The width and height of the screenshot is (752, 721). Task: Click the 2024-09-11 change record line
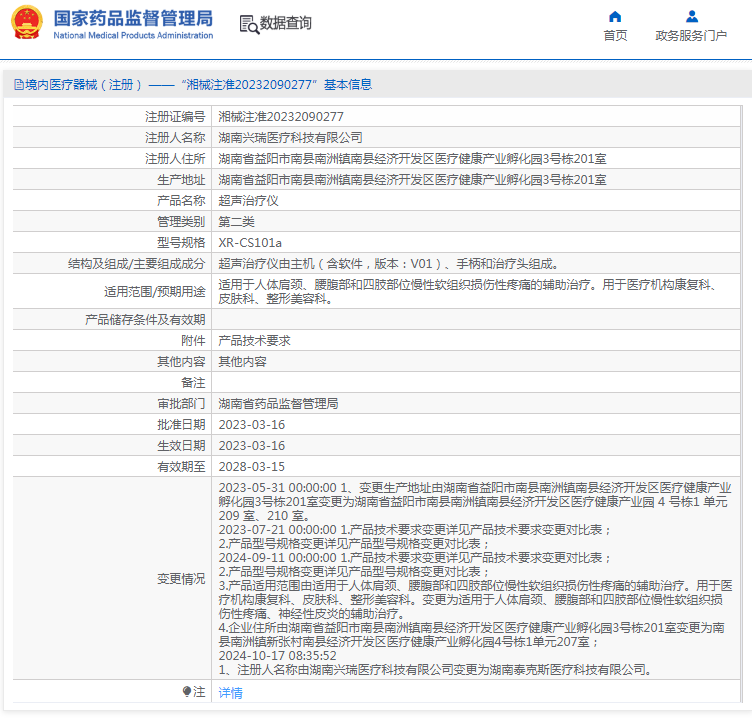click(415, 558)
